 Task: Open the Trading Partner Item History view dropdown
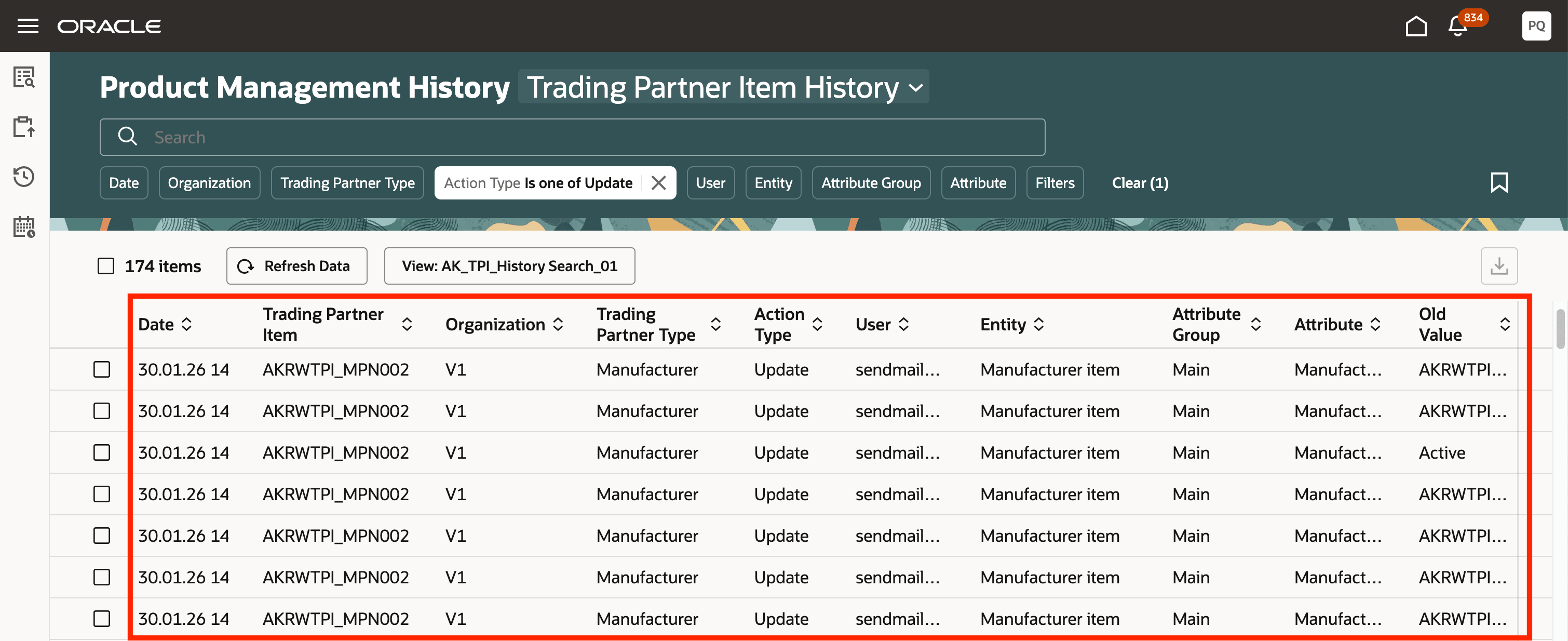(724, 86)
